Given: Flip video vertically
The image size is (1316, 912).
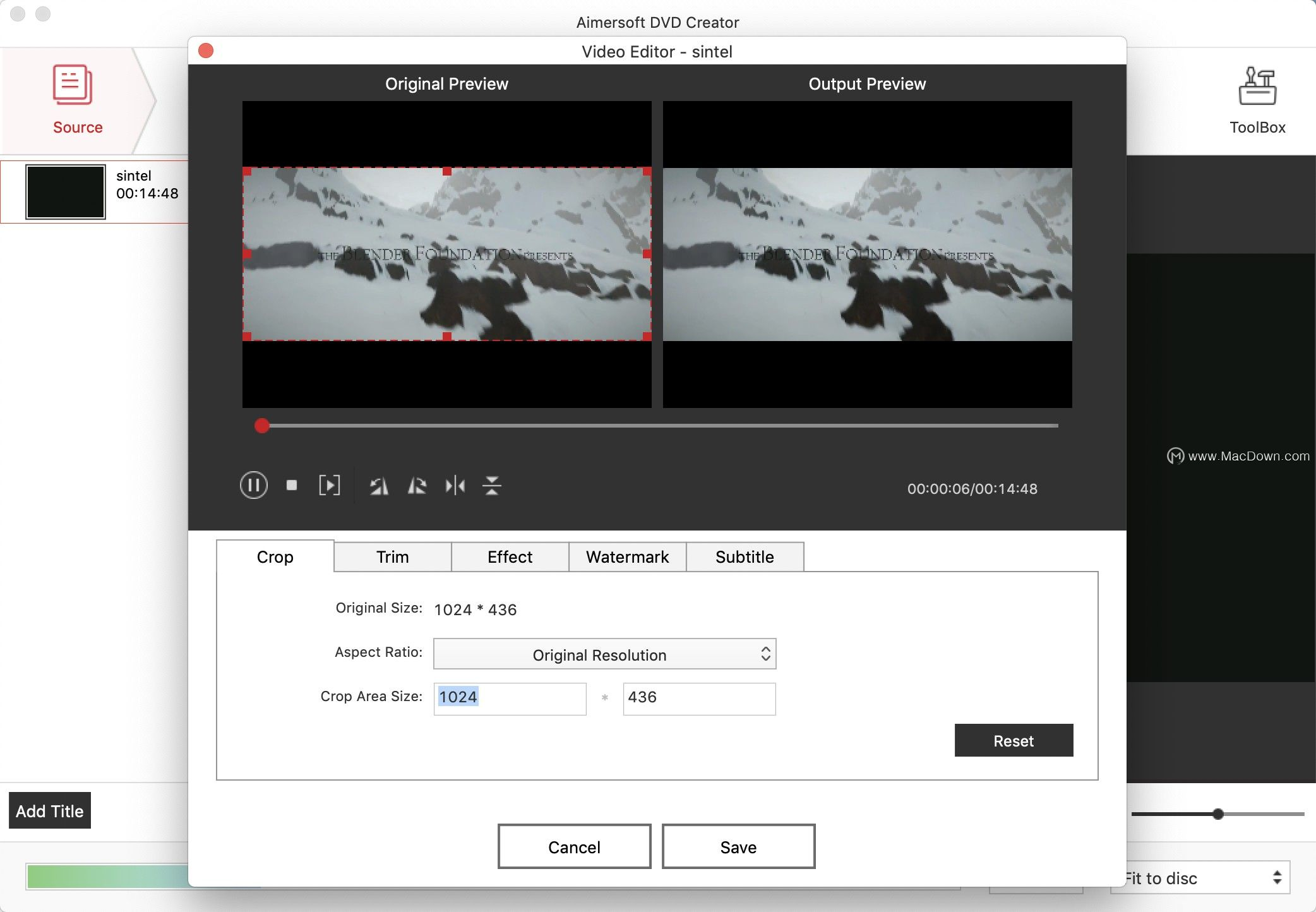Looking at the screenshot, I should point(492,486).
